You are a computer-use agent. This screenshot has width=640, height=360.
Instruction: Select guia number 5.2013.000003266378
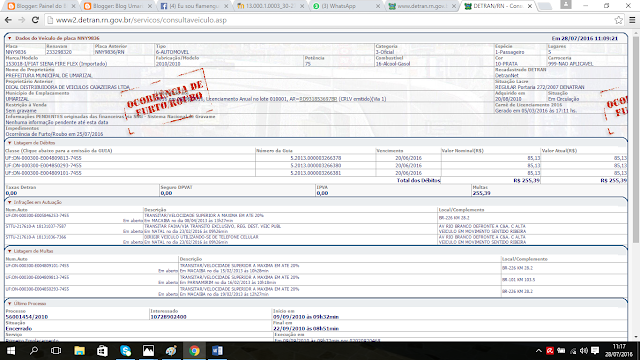(x=316, y=158)
